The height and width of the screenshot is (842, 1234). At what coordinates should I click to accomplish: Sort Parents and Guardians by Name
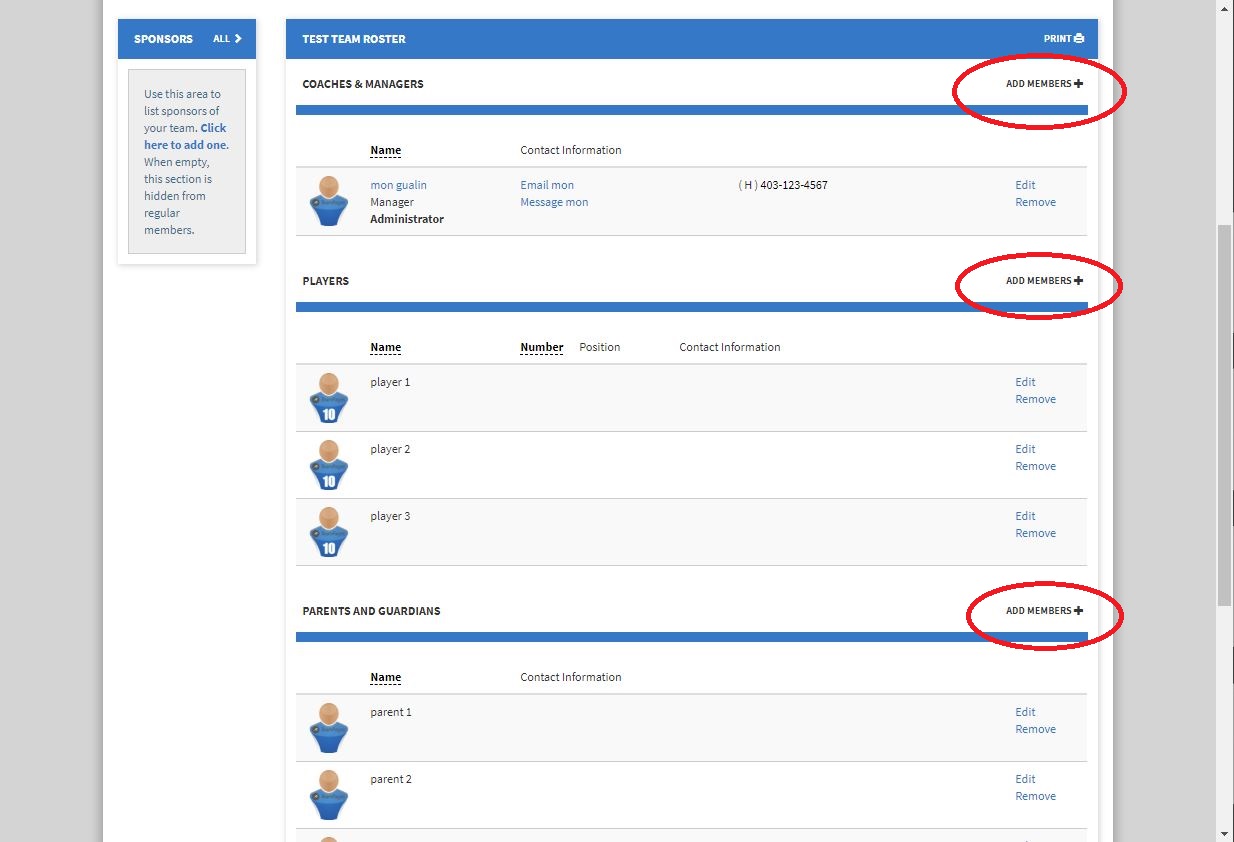385,678
